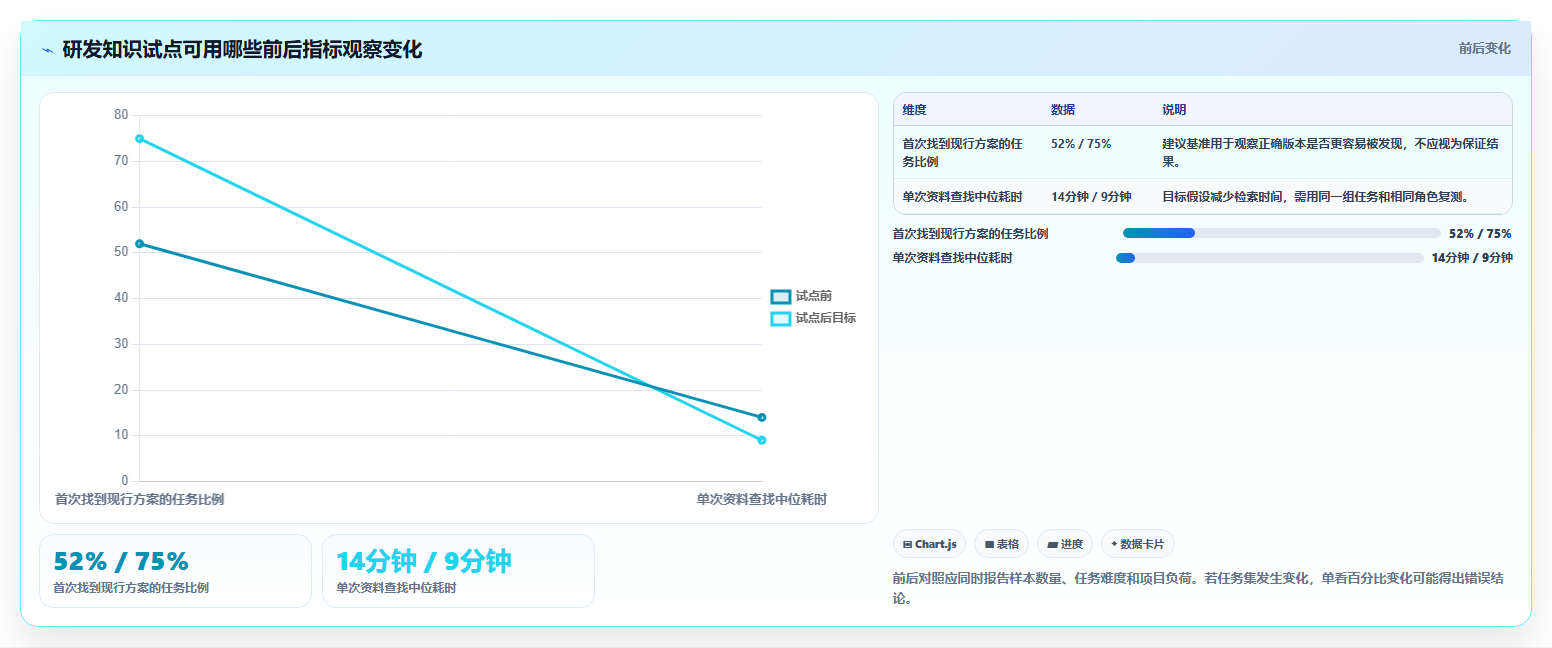Click the title 研发知识试点可用哪些前后指标观察变化

click(242, 50)
